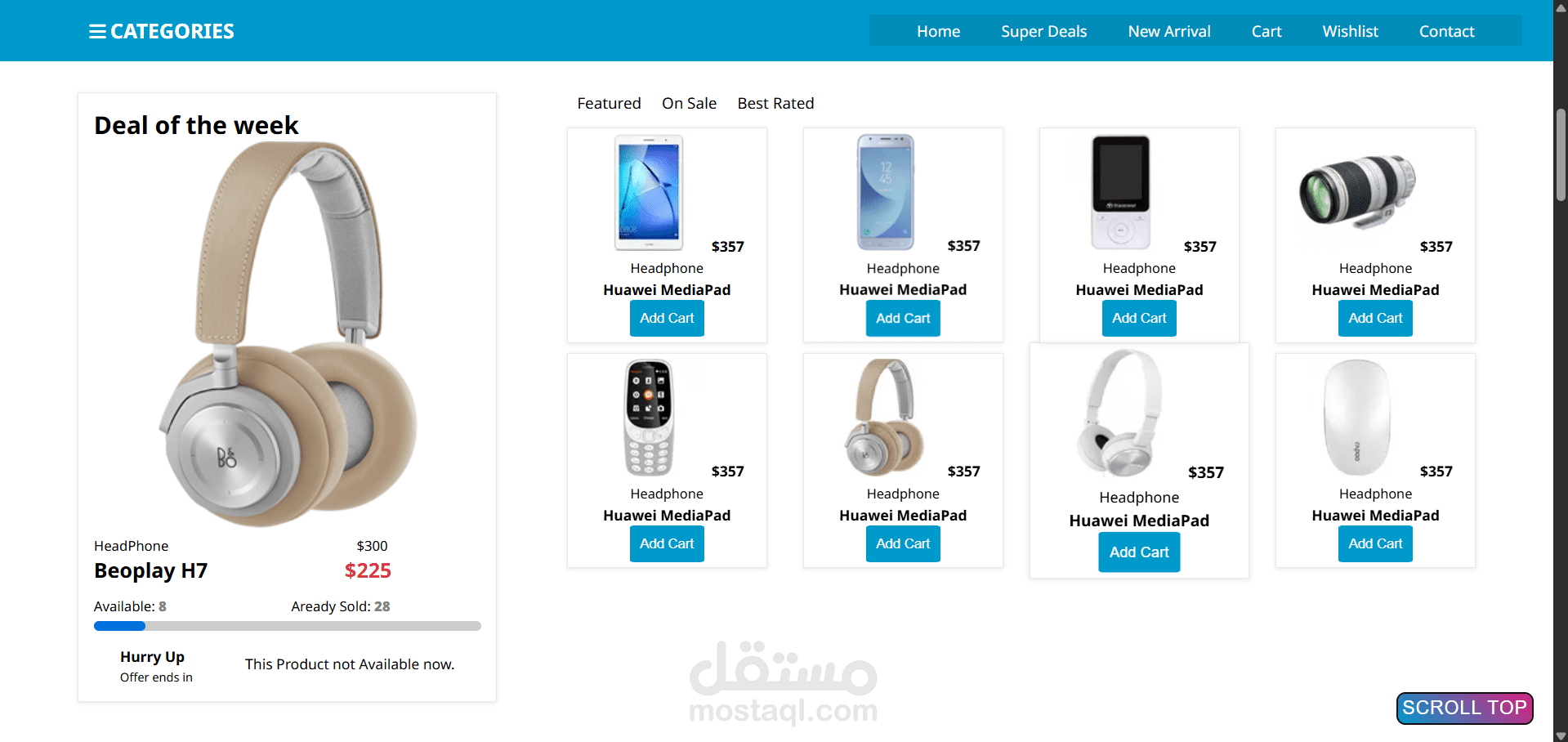Click the availability progress bar
The height and width of the screenshot is (742, 1568).
[x=288, y=626]
